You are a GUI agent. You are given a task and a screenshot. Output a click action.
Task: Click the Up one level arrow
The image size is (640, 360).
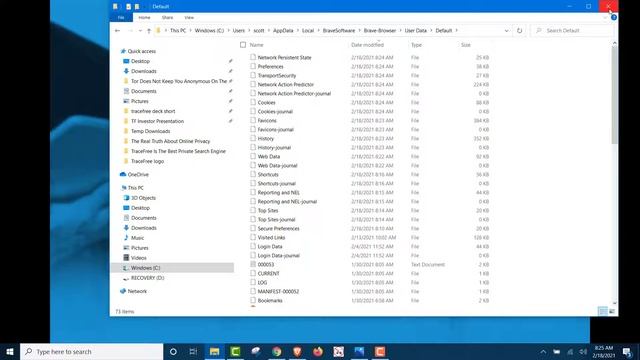[x=149, y=31]
